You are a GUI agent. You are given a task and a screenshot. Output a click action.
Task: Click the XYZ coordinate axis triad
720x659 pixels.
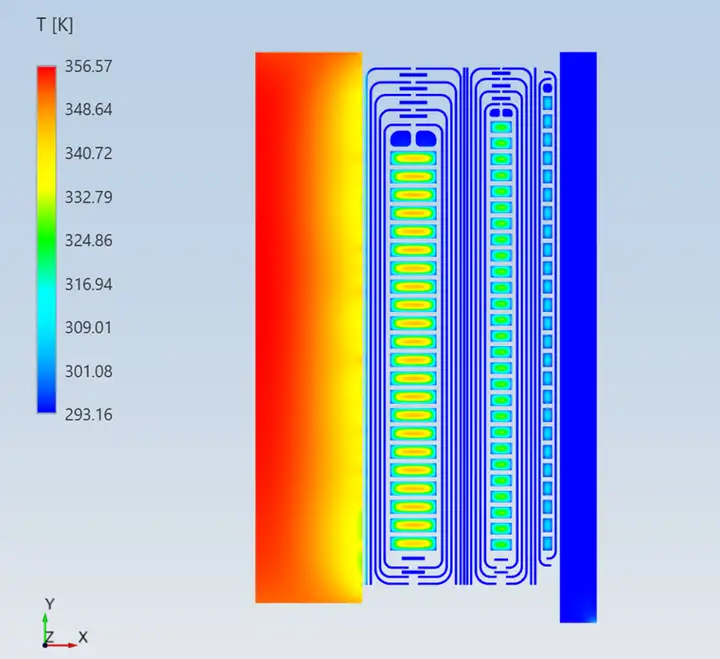(63, 624)
